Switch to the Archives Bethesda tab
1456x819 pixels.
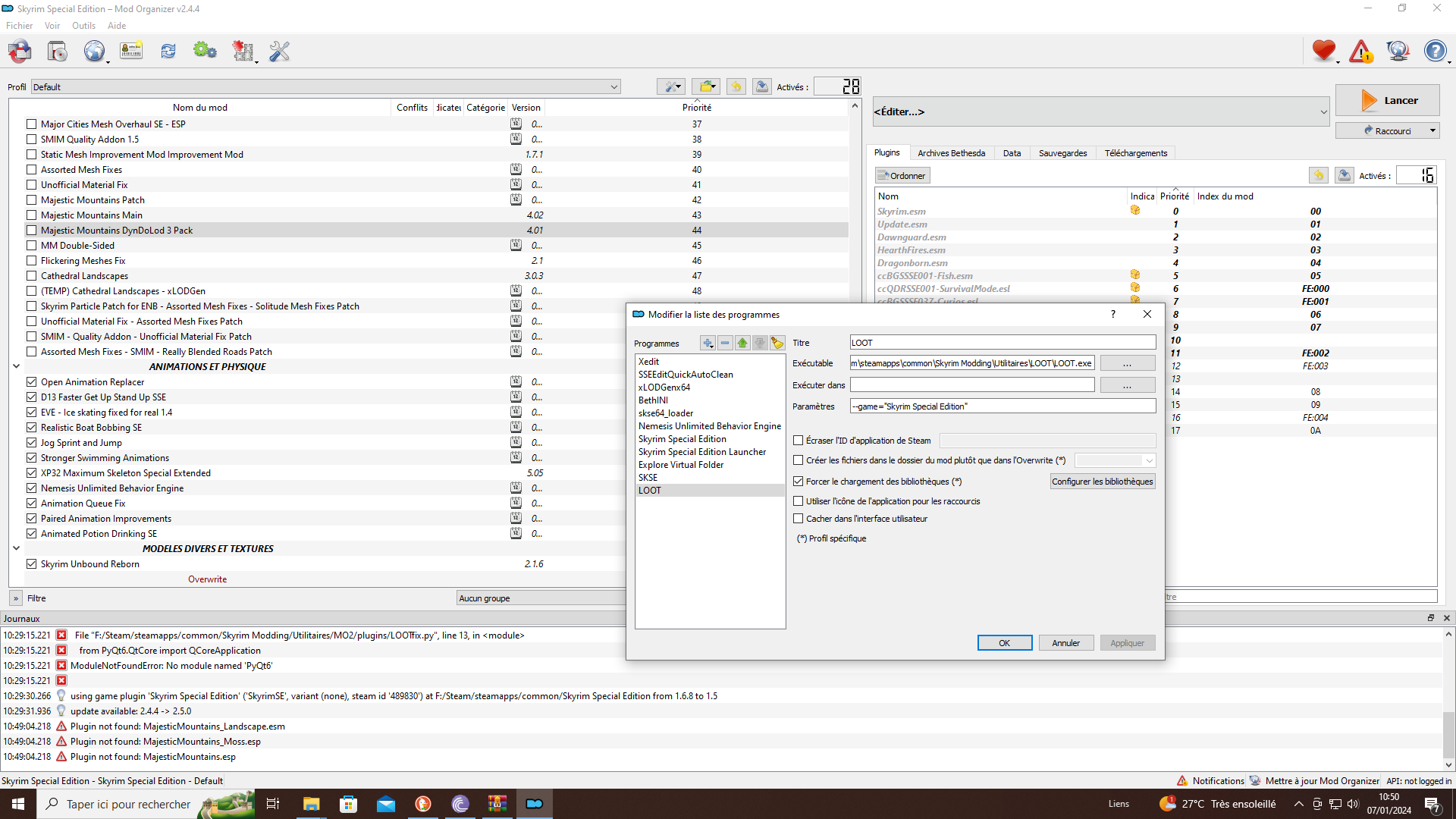pos(951,153)
